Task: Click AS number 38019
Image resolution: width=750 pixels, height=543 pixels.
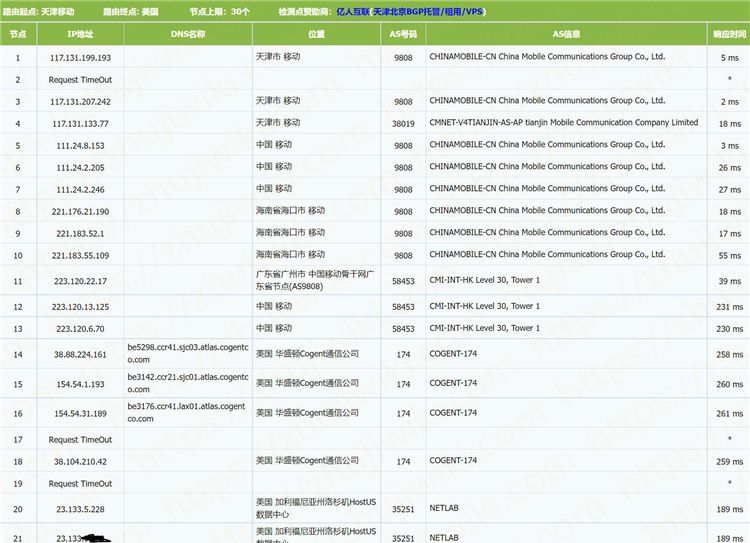Action: tap(403, 123)
